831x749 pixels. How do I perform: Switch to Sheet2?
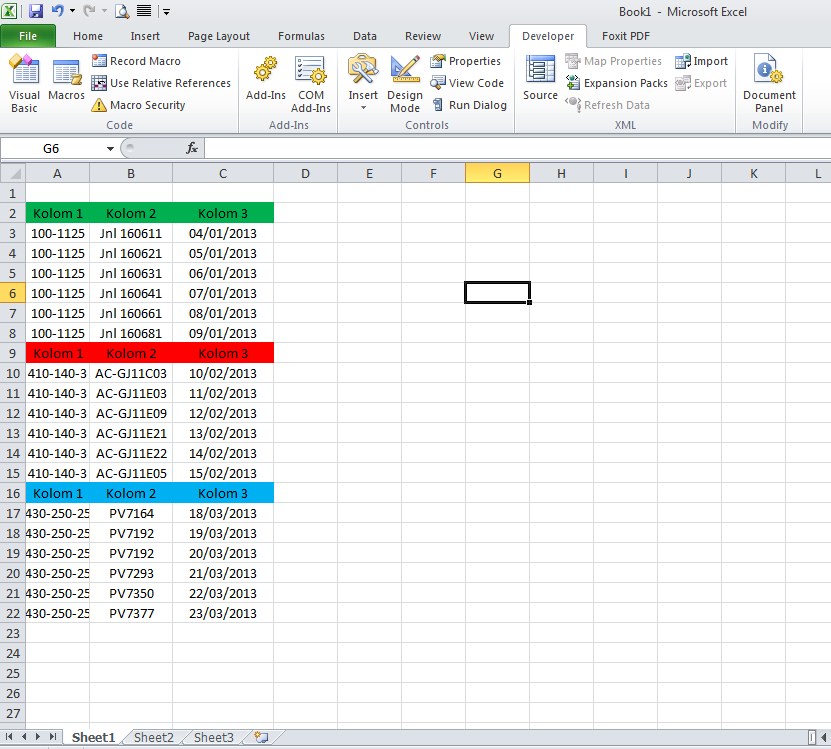click(152, 737)
